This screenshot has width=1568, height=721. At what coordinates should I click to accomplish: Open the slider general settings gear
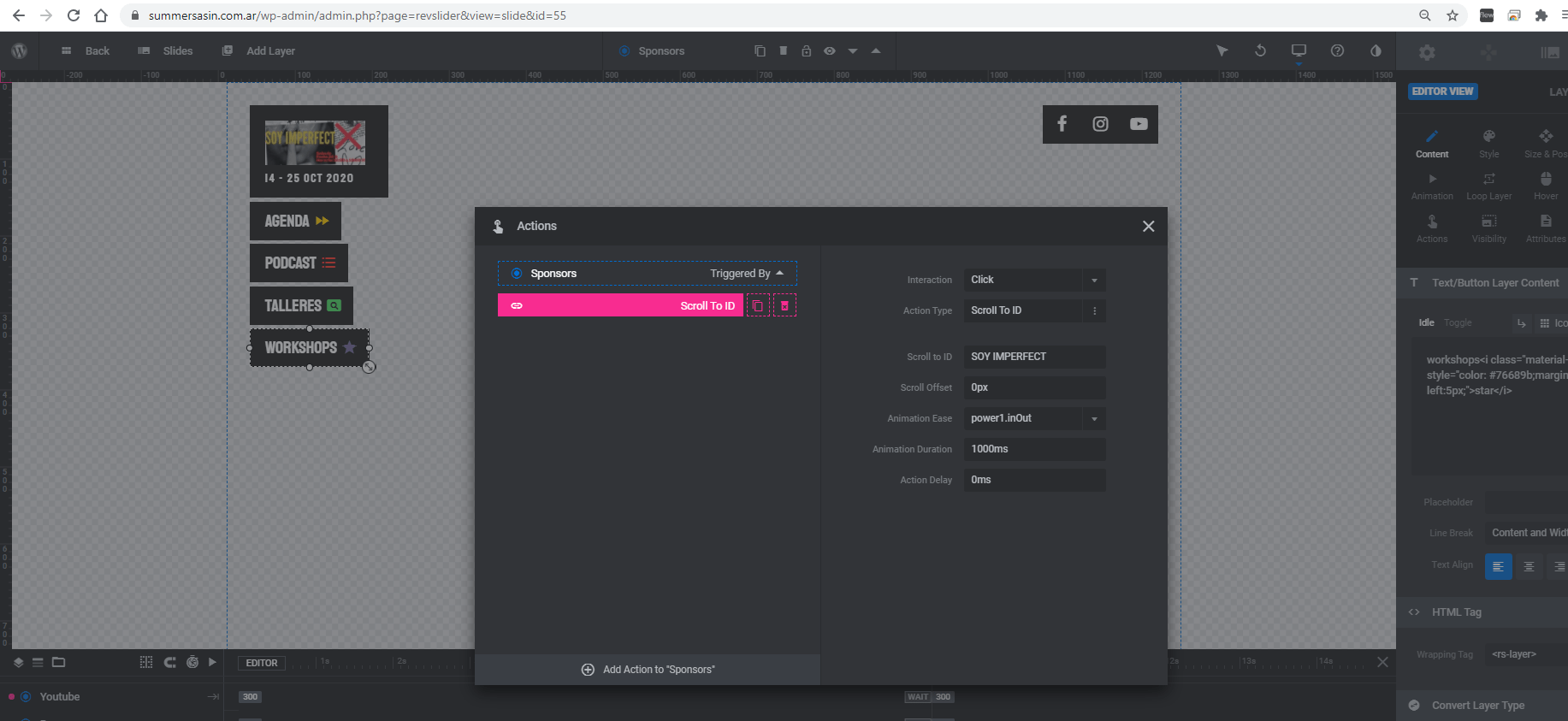(1427, 52)
